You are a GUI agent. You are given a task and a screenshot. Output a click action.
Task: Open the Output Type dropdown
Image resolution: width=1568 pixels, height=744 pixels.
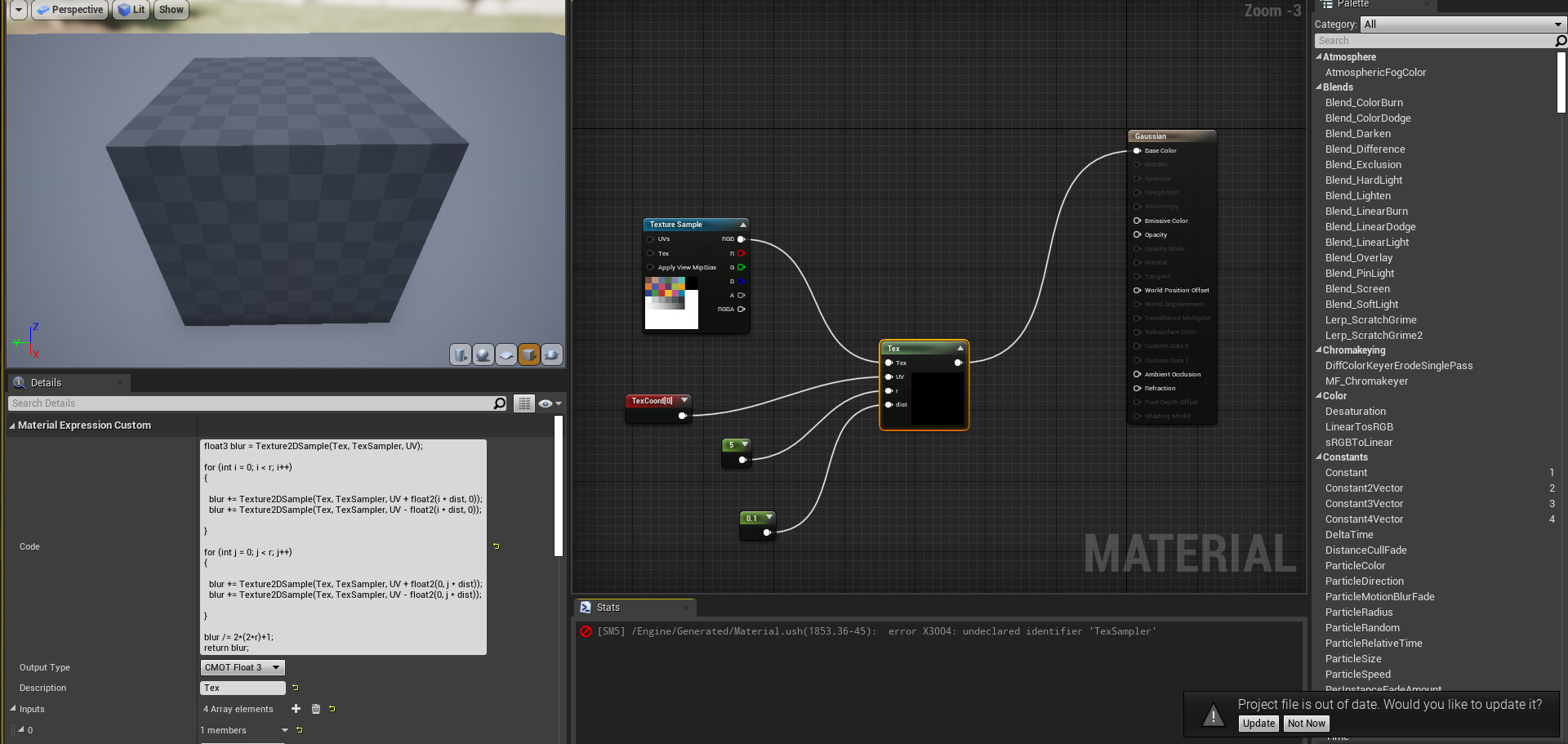tap(243, 667)
